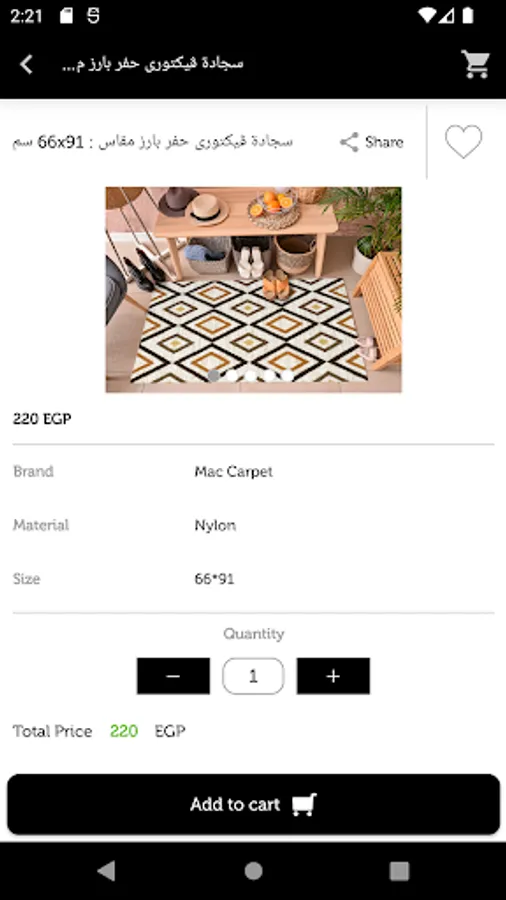
Task: Open the rug product photo
Action: click(x=253, y=289)
